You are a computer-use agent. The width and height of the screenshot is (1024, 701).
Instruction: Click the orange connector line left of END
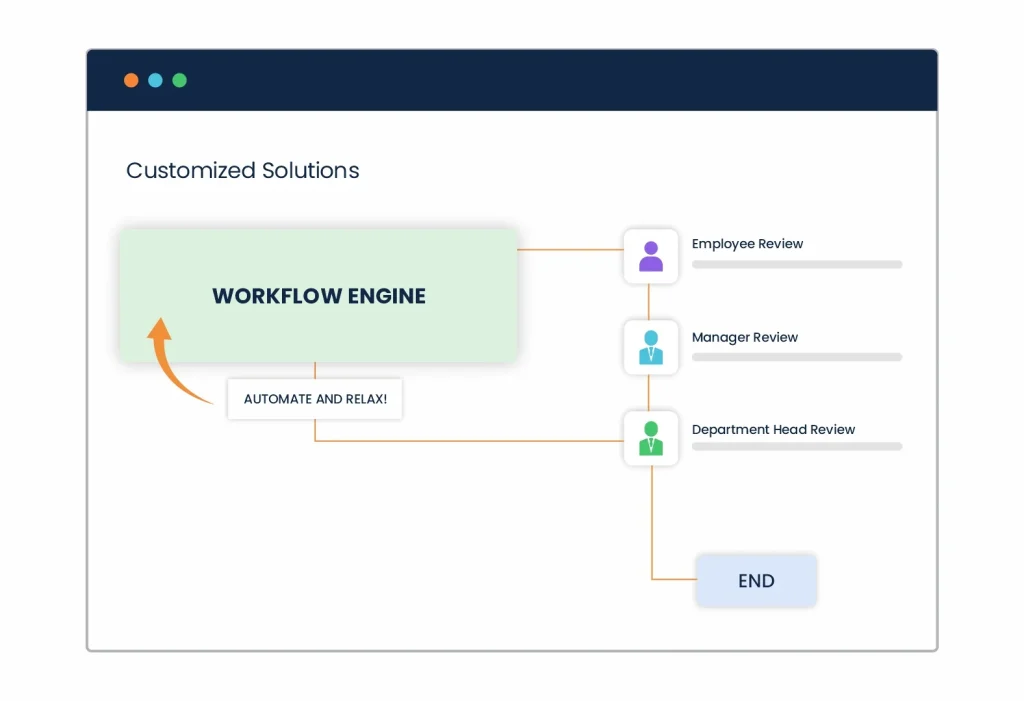click(674, 579)
